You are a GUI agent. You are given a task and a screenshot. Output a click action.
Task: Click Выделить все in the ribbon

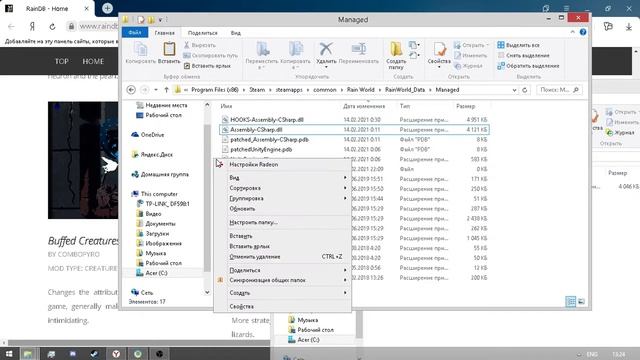(519, 45)
